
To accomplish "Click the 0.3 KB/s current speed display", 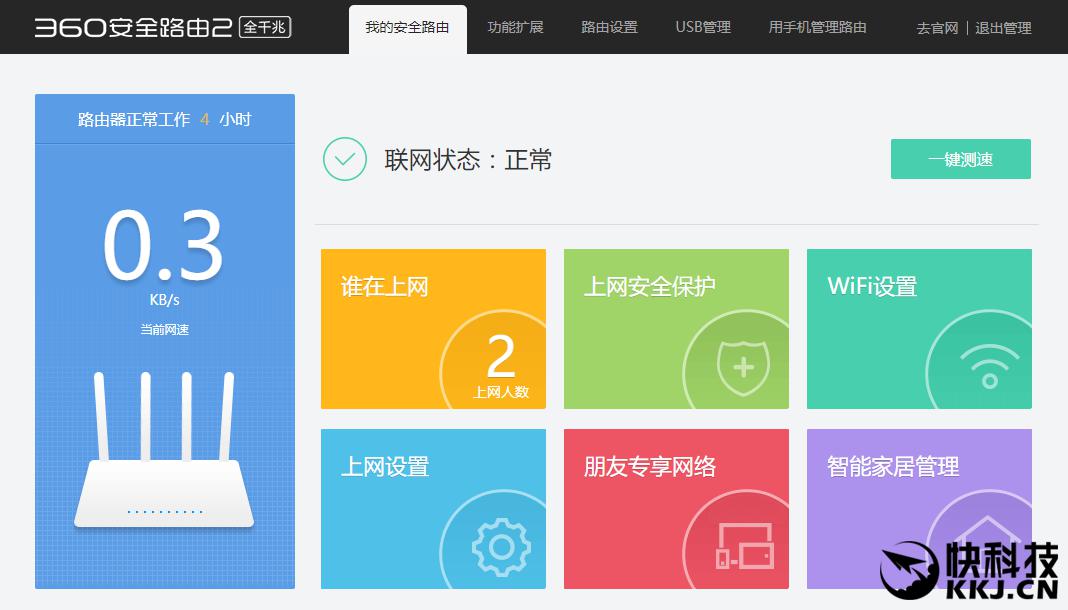I will [163, 255].
